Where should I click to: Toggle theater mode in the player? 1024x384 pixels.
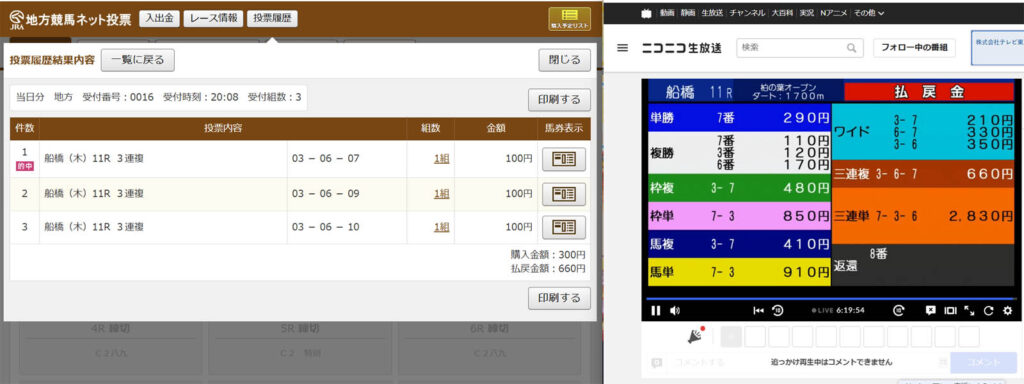tap(950, 310)
